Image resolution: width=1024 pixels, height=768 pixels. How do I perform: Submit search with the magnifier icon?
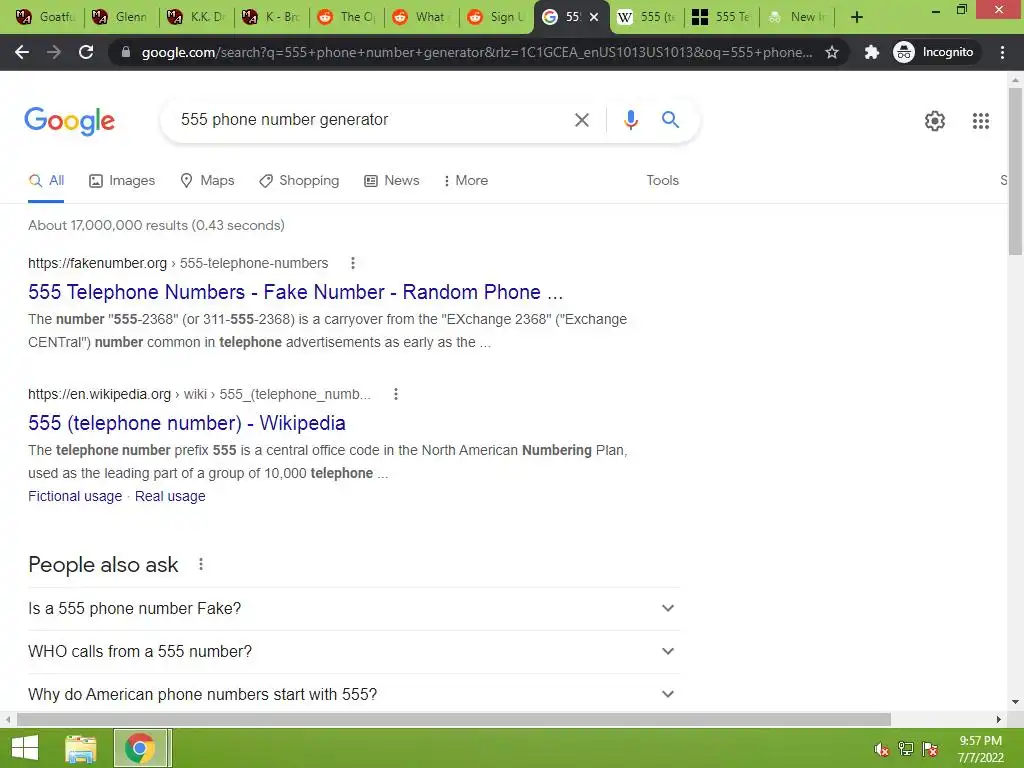[x=670, y=120]
